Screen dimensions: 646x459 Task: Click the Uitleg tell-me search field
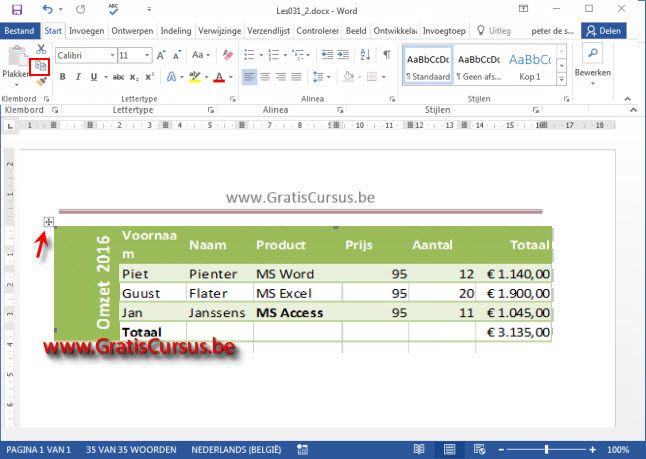coord(494,31)
